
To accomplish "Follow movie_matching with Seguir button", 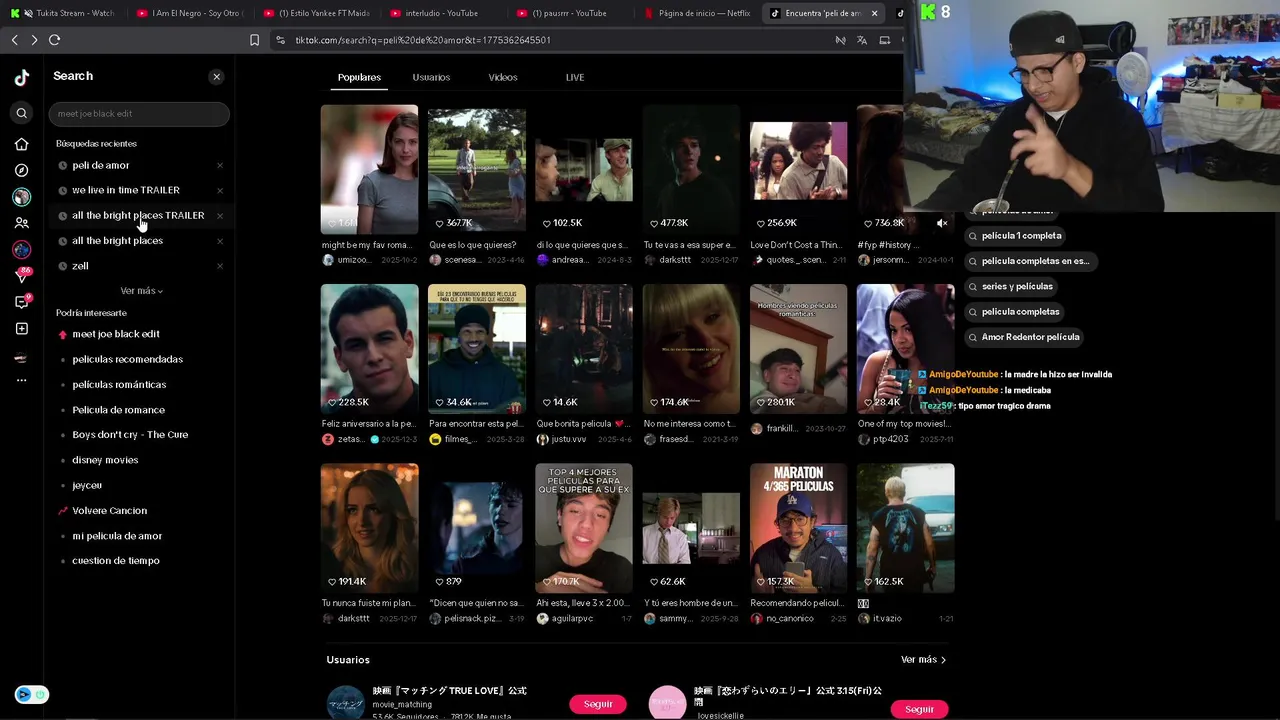I will (598, 704).
